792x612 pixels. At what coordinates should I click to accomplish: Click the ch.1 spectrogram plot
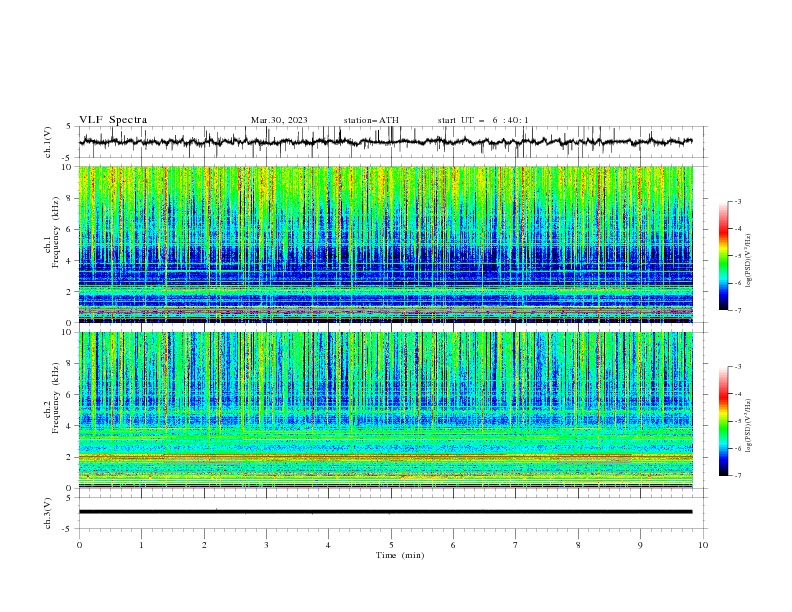pos(385,244)
